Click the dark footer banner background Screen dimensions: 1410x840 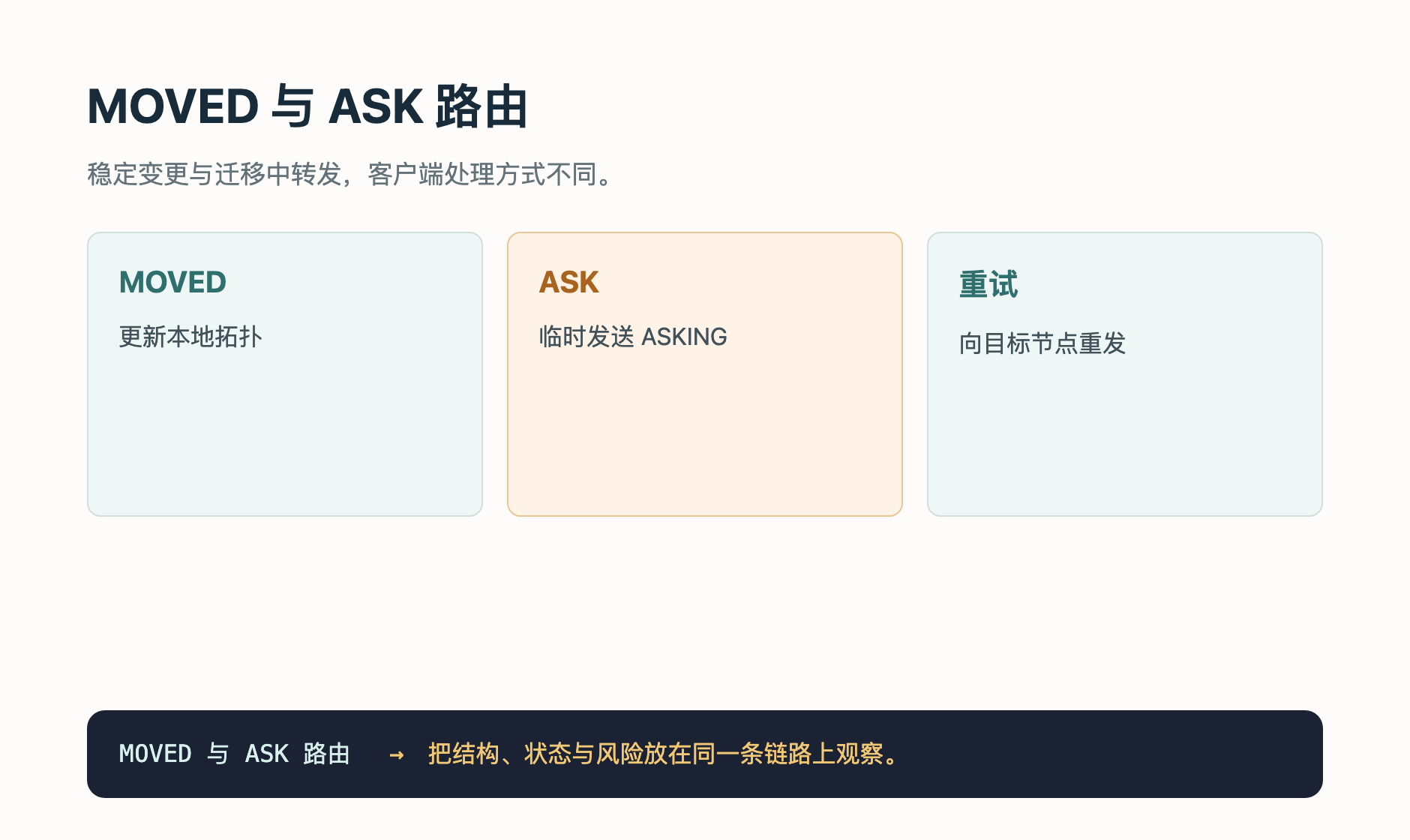tap(1110, 754)
